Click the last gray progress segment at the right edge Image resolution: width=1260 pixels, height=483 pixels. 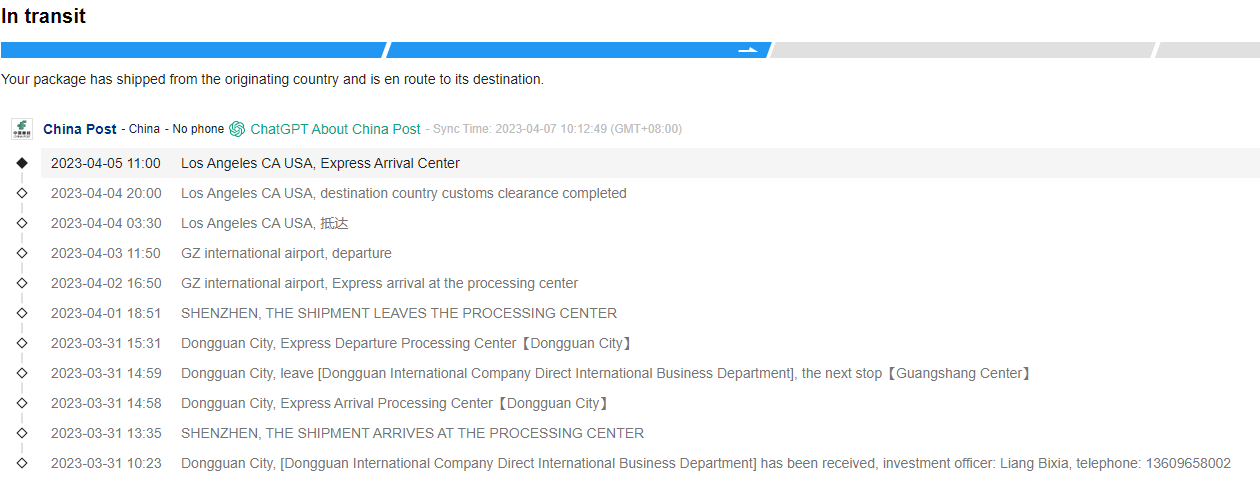(x=1208, y=50)
